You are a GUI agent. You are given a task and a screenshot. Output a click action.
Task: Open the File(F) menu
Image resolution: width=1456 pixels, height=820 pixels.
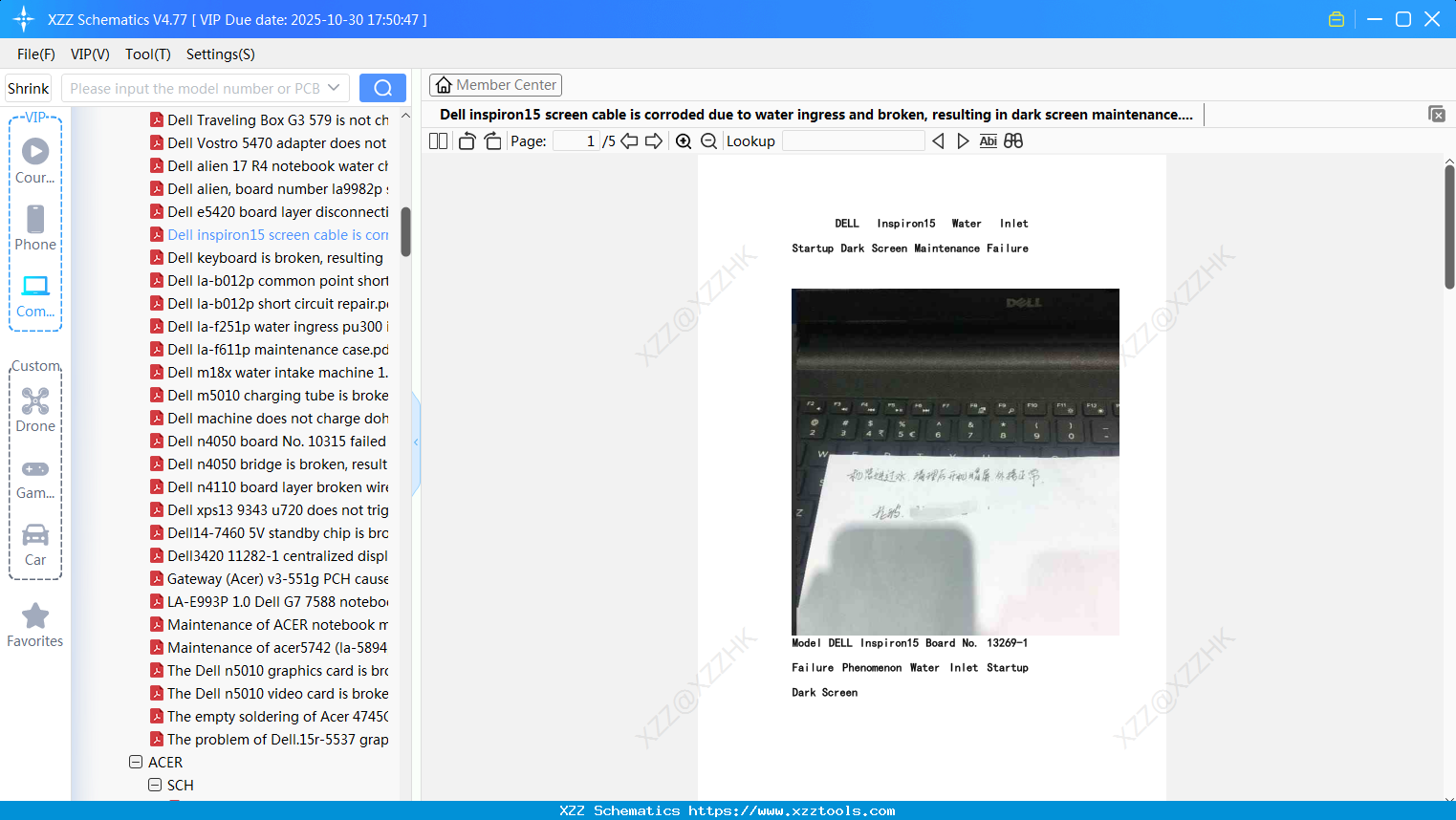point(36,54)
